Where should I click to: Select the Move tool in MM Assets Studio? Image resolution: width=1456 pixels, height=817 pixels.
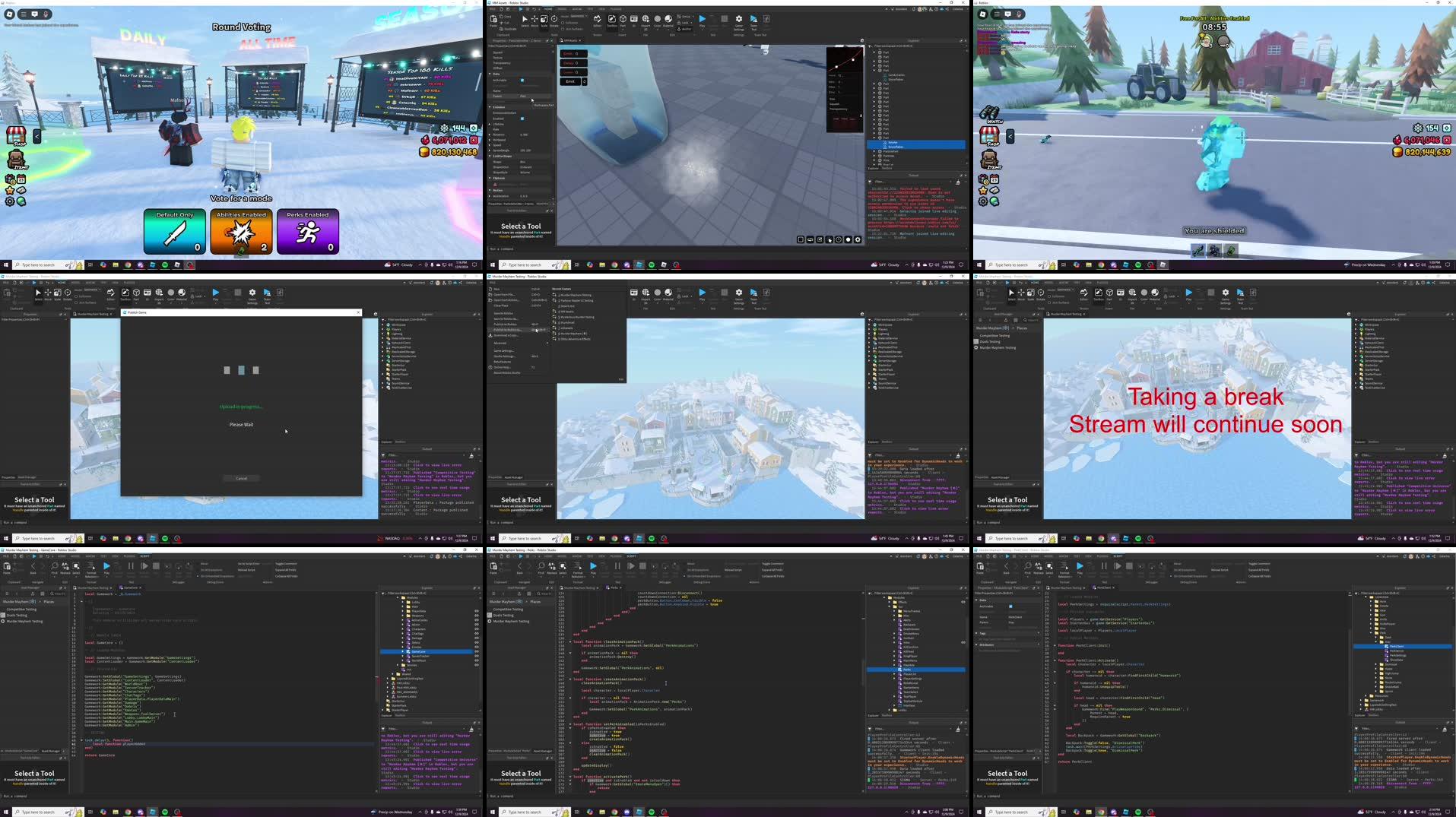coord(534,21)
